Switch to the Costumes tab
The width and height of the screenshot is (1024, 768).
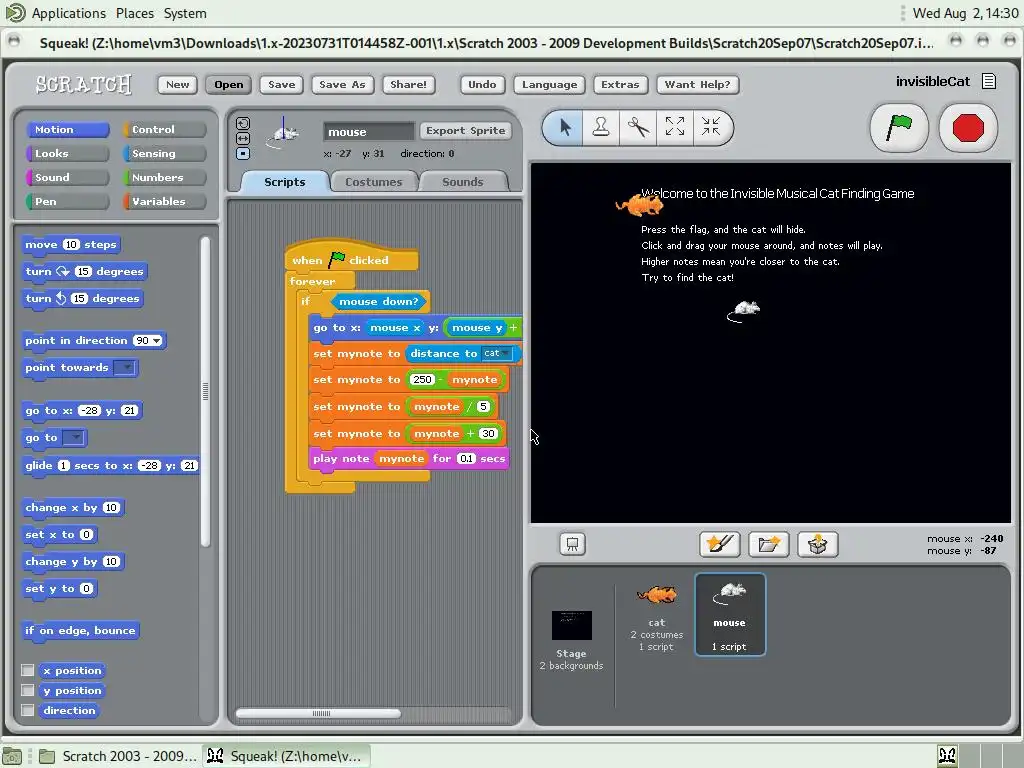374,182
